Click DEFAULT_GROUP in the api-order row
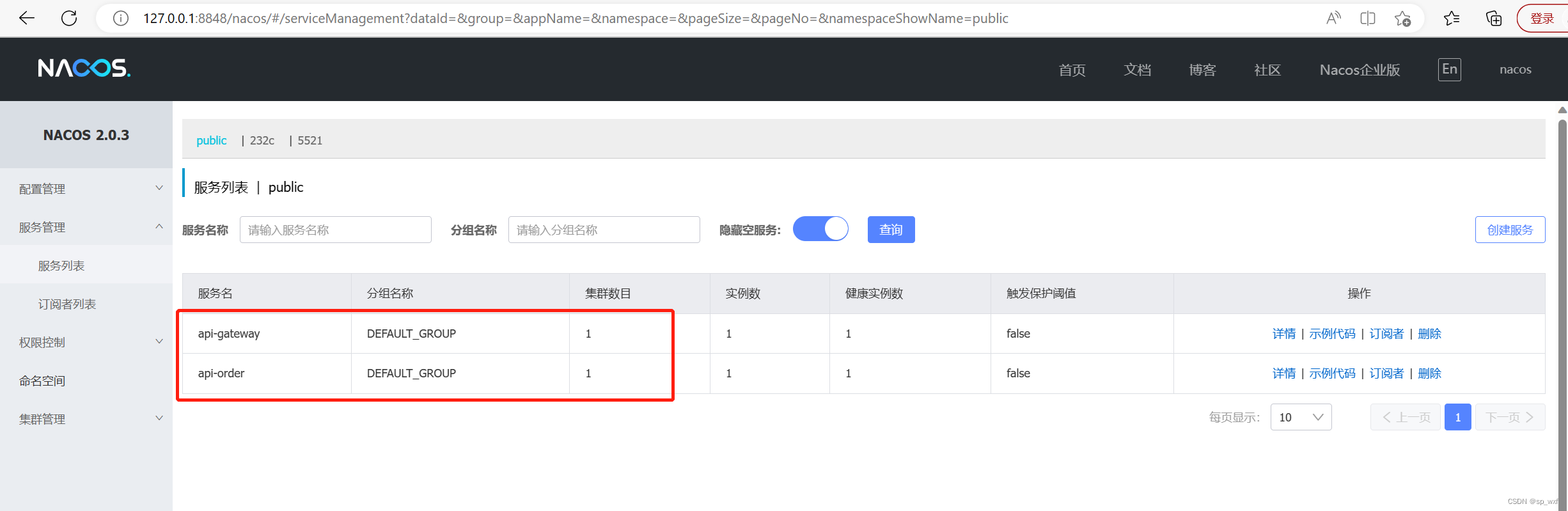The image size is (1568, 511). point(411,373)
